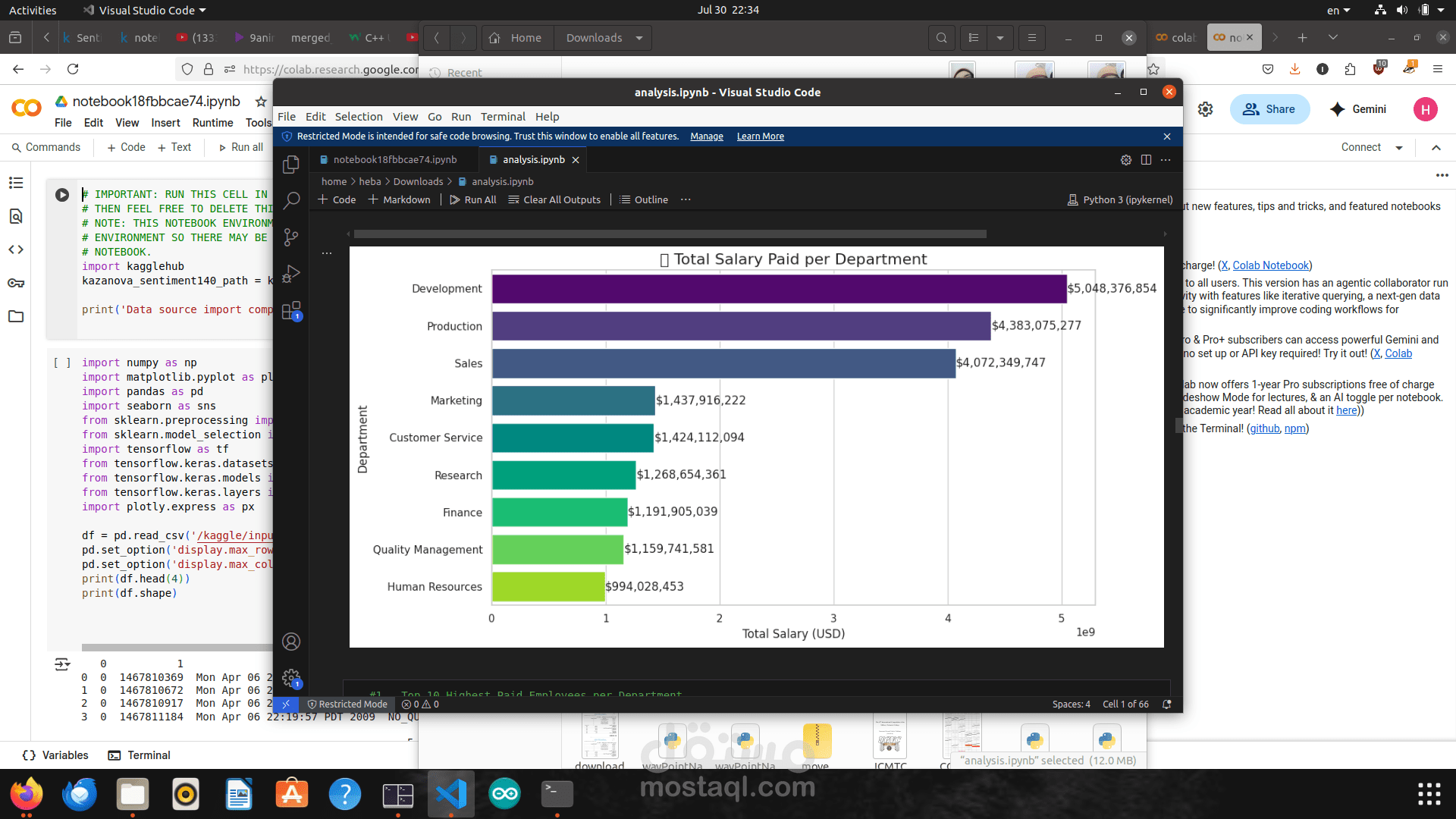Click the horizontal scrollbar above the chart
The height and width of the screenshot is (819, 1456).
point(670,234)
